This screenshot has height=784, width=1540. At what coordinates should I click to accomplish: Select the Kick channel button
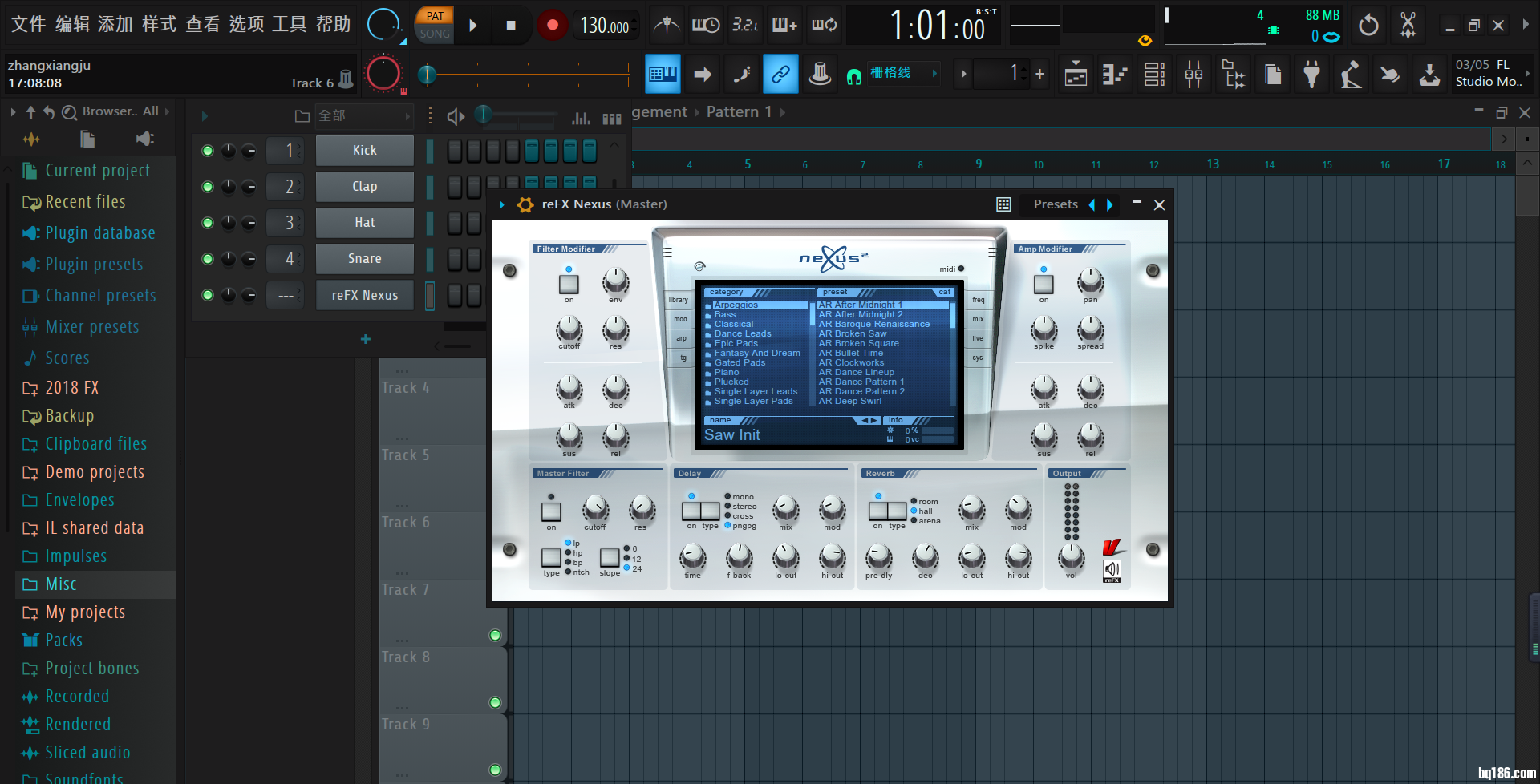click(365, 151)
